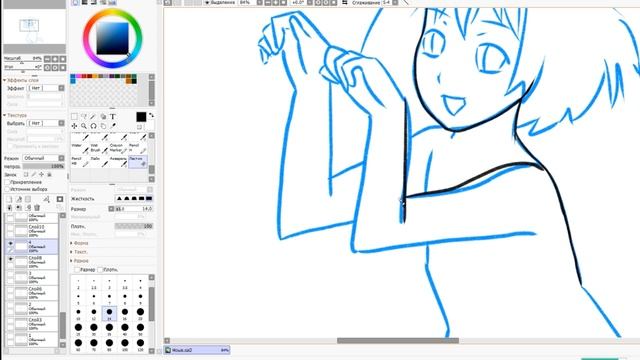The height and width of the screenshot is (360, 640).
Task: Pick brush size 14 from size grid
Action: (x=109, y=313)
